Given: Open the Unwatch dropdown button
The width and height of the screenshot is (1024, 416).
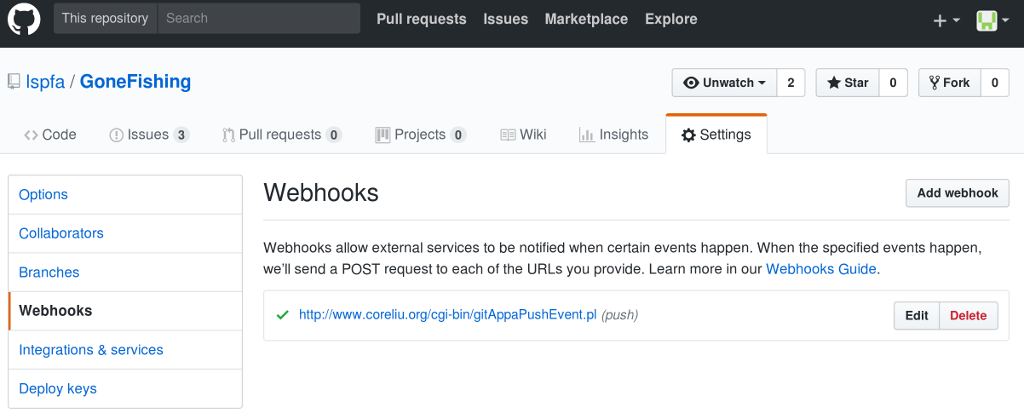Looking at the screenshot, I should [724, 83].
